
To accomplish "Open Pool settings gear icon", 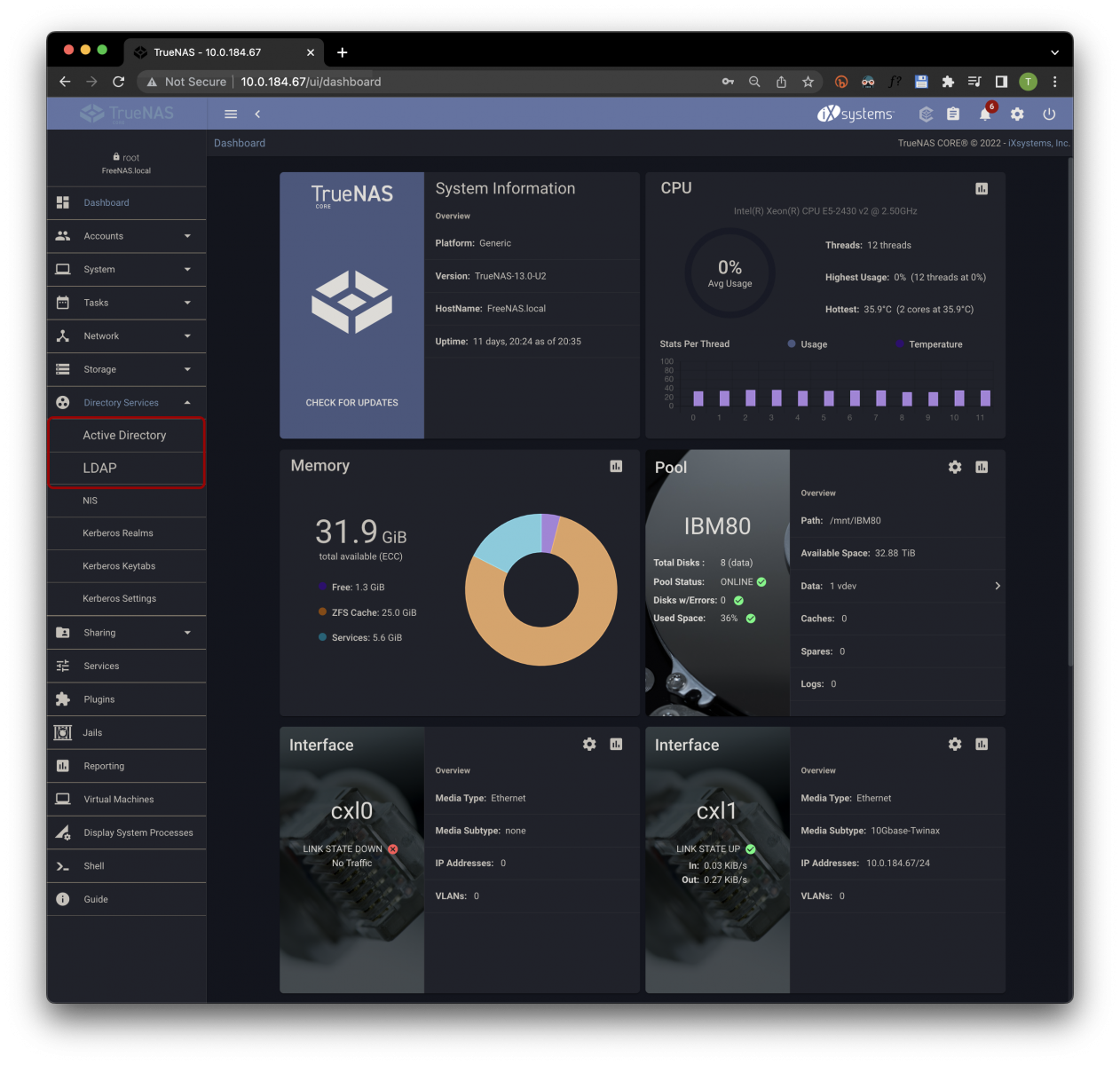I will tap(955, 467).
